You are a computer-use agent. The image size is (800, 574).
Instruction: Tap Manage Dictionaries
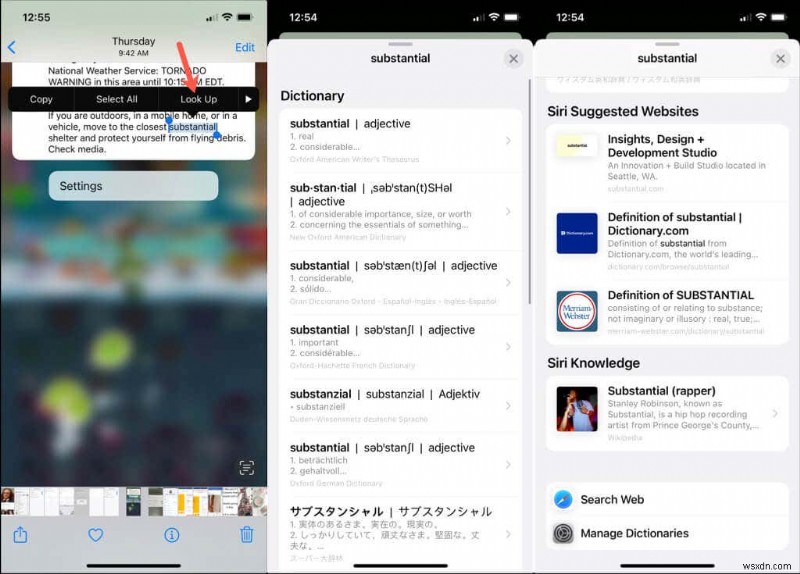(x=667, y=533)
